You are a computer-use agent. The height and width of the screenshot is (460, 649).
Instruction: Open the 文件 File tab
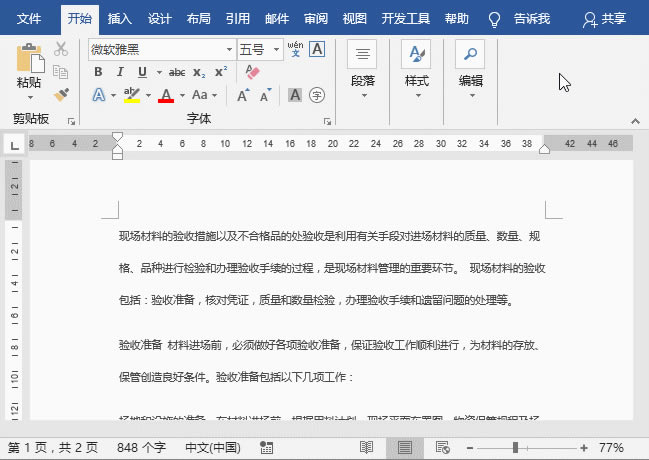coord(29,19)
